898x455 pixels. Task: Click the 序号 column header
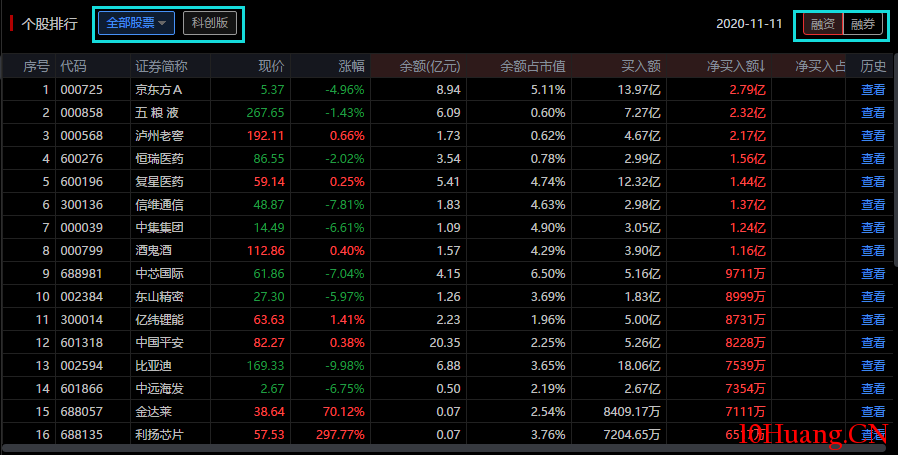pos(36,66)
